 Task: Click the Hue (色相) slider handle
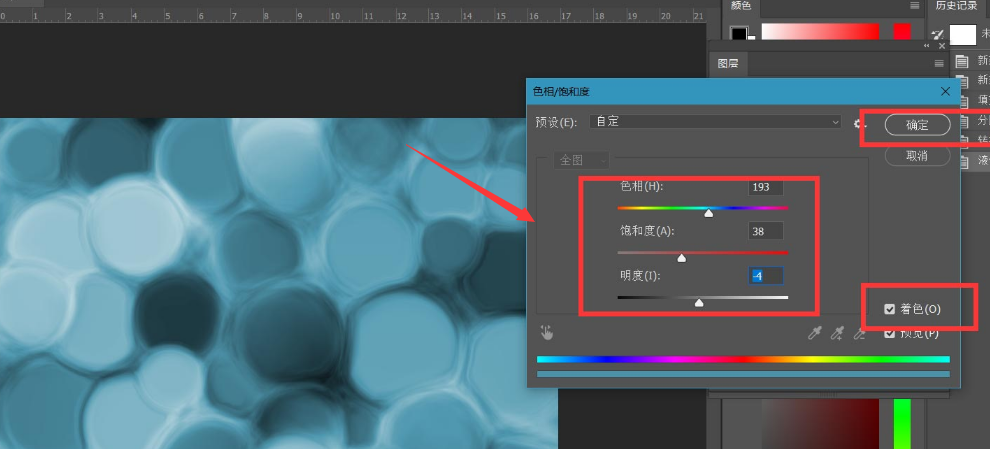(709, 212)
